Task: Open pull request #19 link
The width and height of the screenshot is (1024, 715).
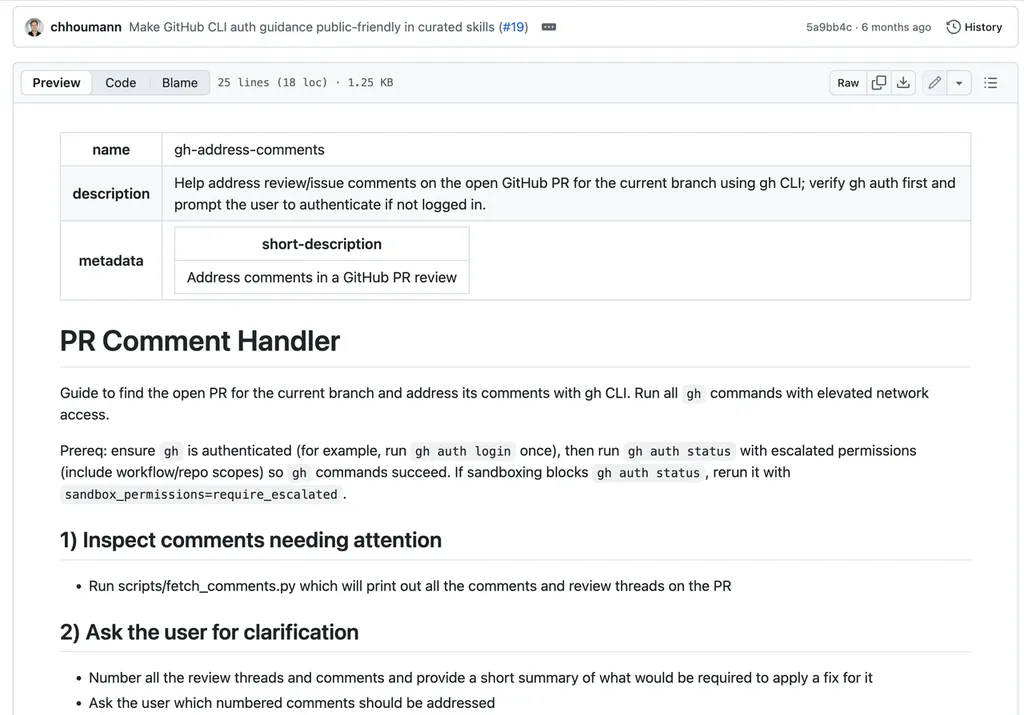Action: pos(513,27)
